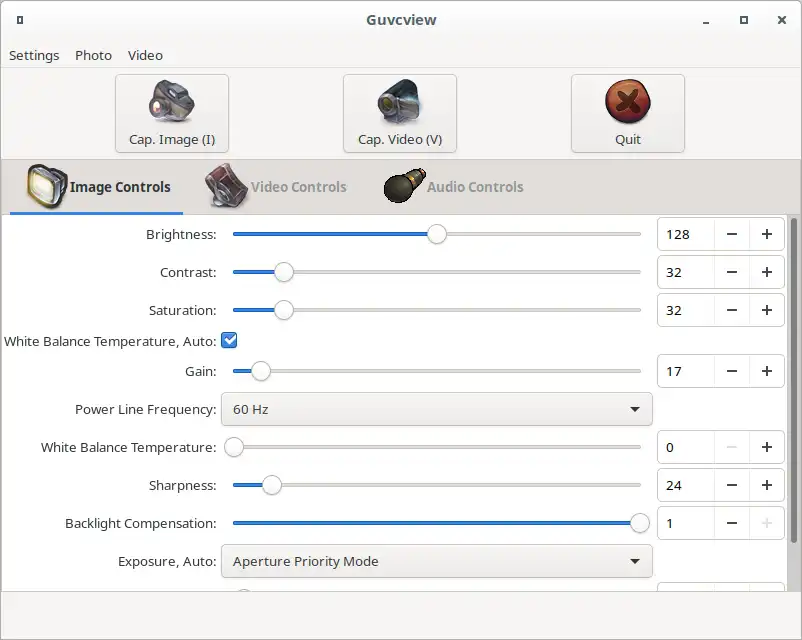
Task: Click the Sharpness value field showing 24
Action: click(x=686, y=485)
